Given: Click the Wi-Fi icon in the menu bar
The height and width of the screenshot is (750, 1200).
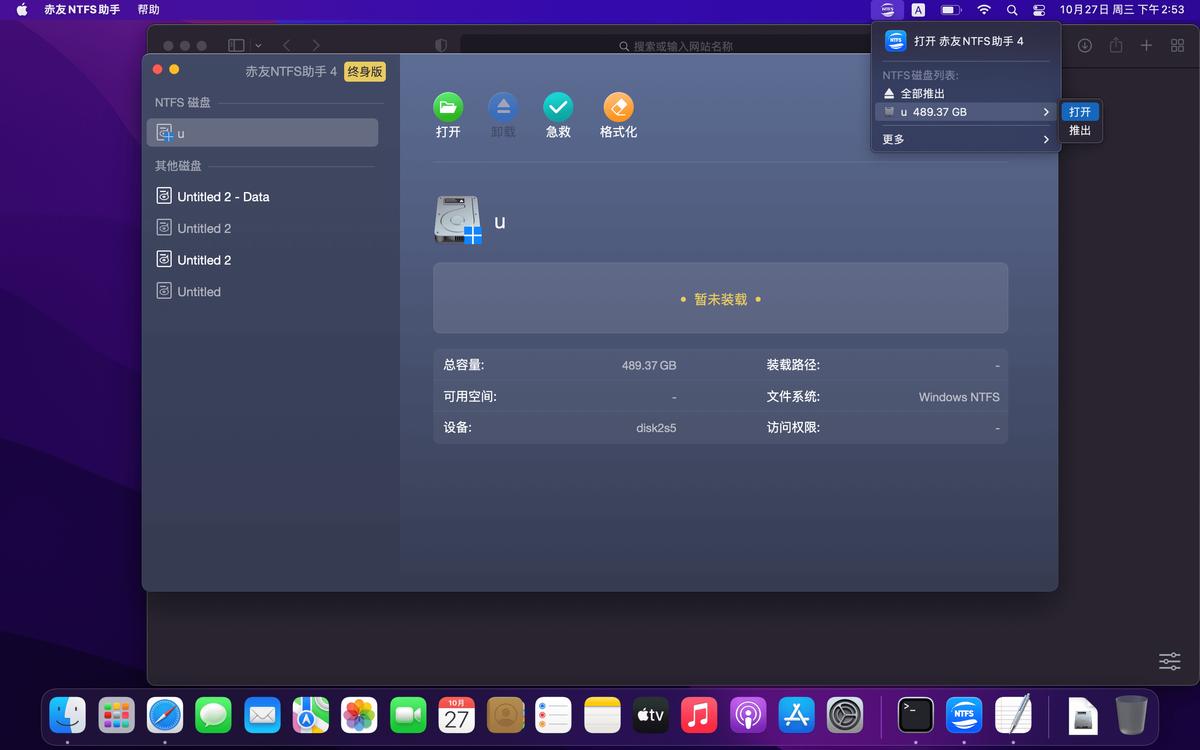Looking at the screenshot, I should coord(983,10).
